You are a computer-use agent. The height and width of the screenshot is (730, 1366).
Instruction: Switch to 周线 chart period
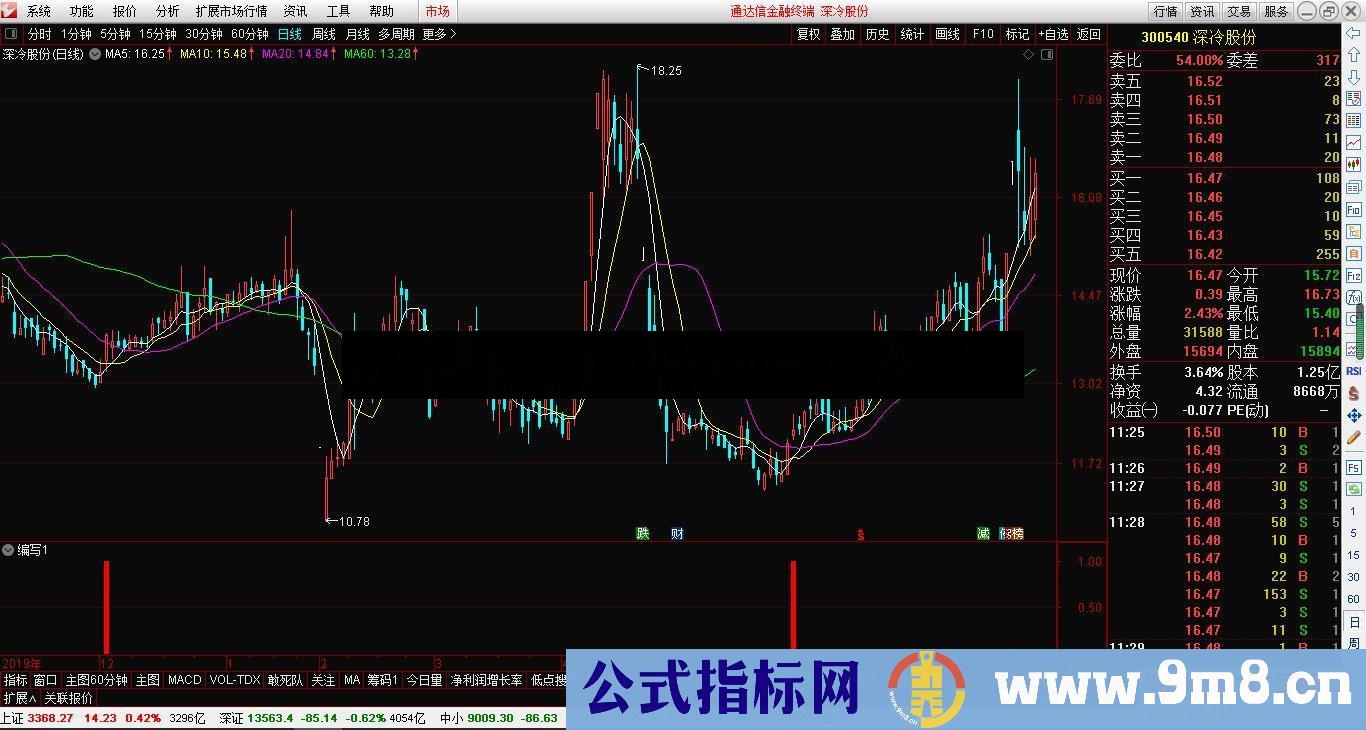point(324,34)
